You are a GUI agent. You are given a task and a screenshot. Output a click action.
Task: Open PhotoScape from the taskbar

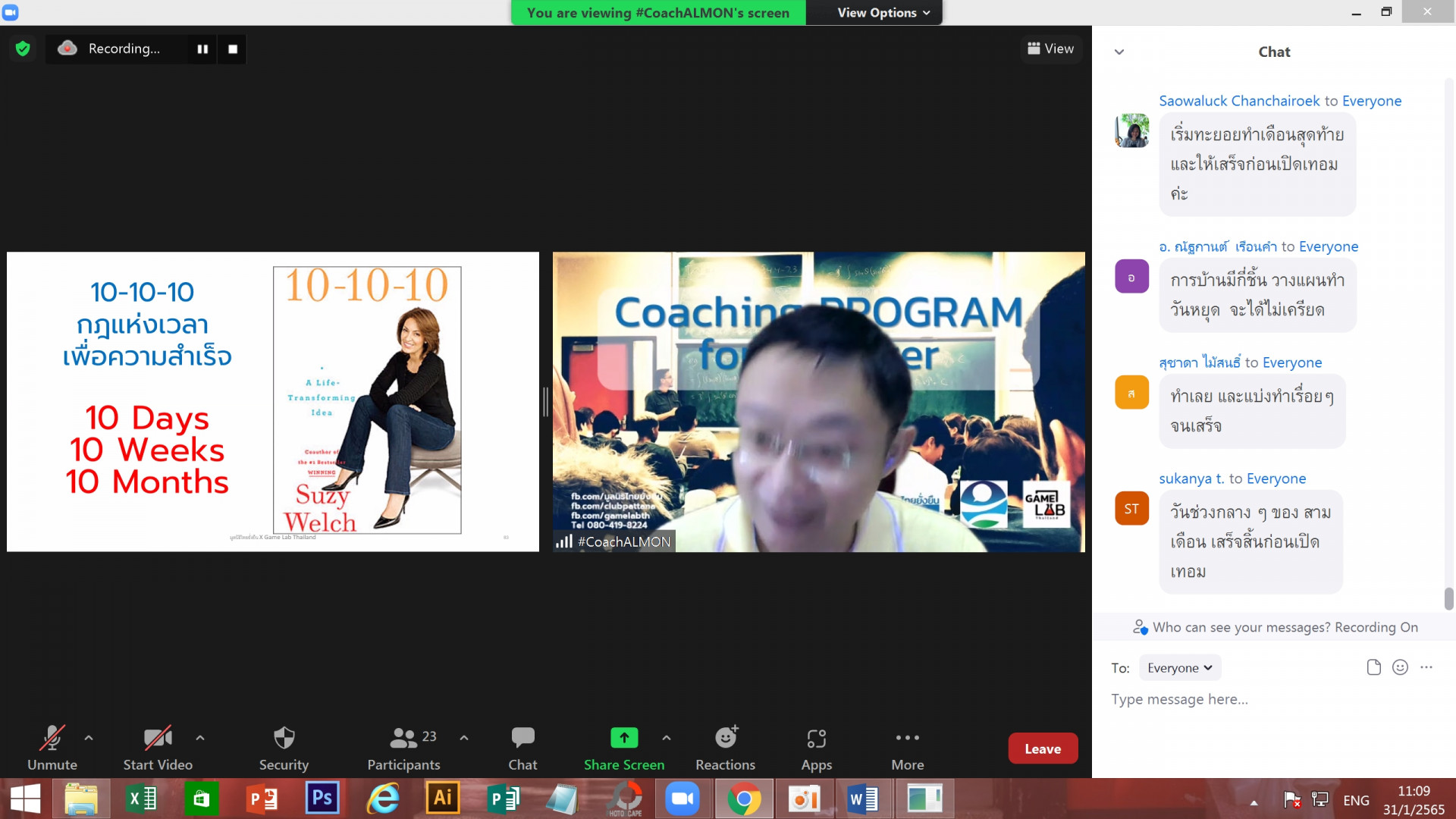[x=625, y=799]
